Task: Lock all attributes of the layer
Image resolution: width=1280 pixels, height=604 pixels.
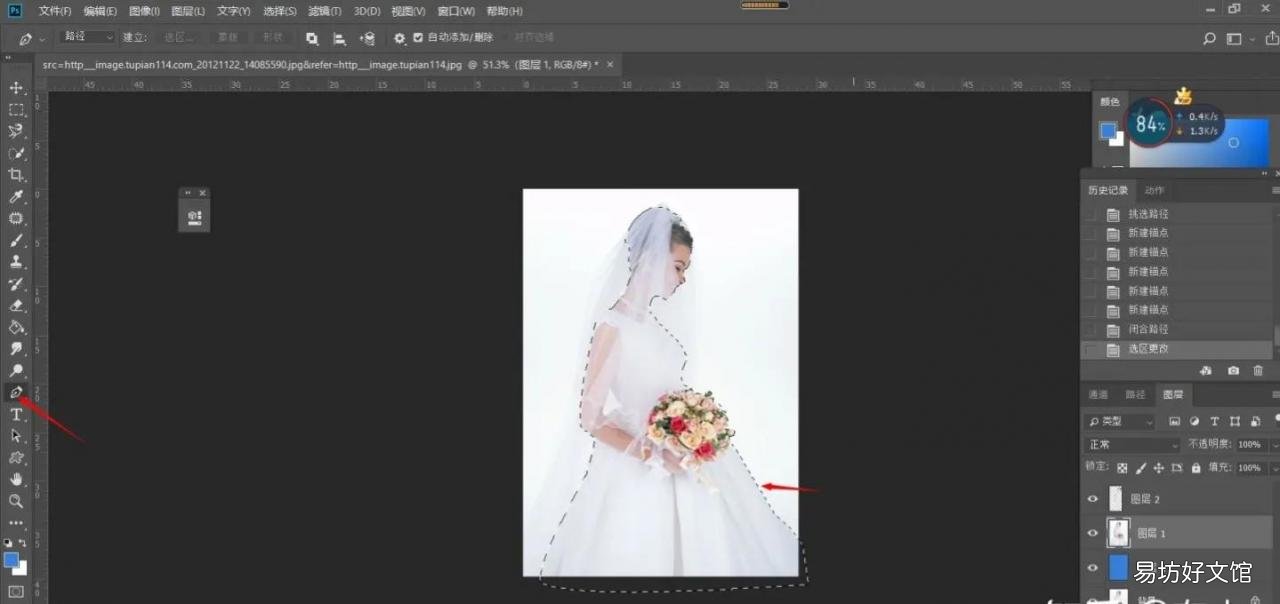Action: tap(1196, 467)
